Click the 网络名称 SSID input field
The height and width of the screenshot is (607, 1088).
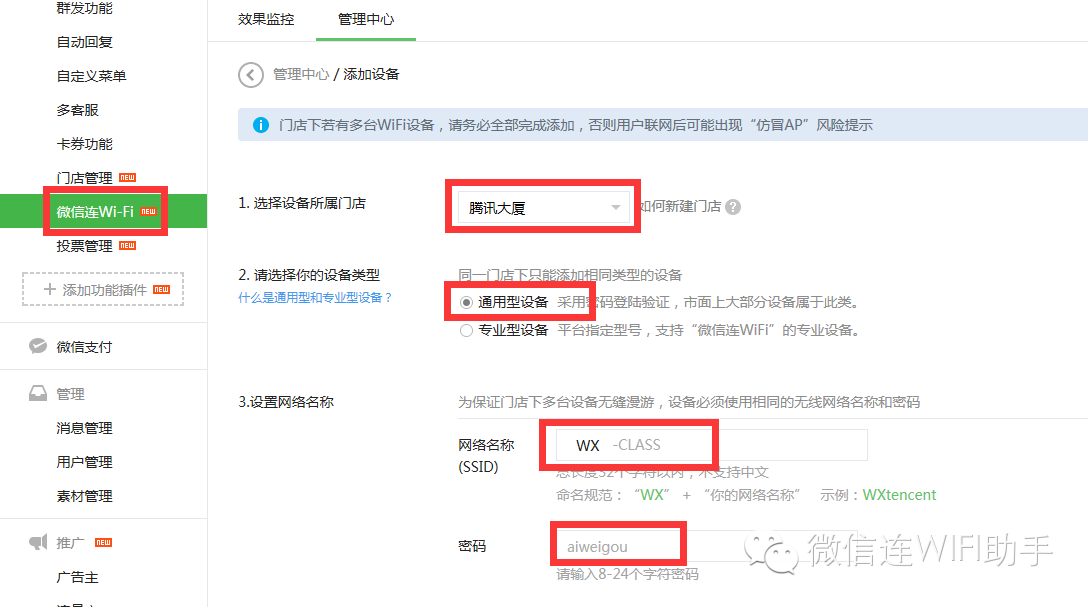click(711, 445)
